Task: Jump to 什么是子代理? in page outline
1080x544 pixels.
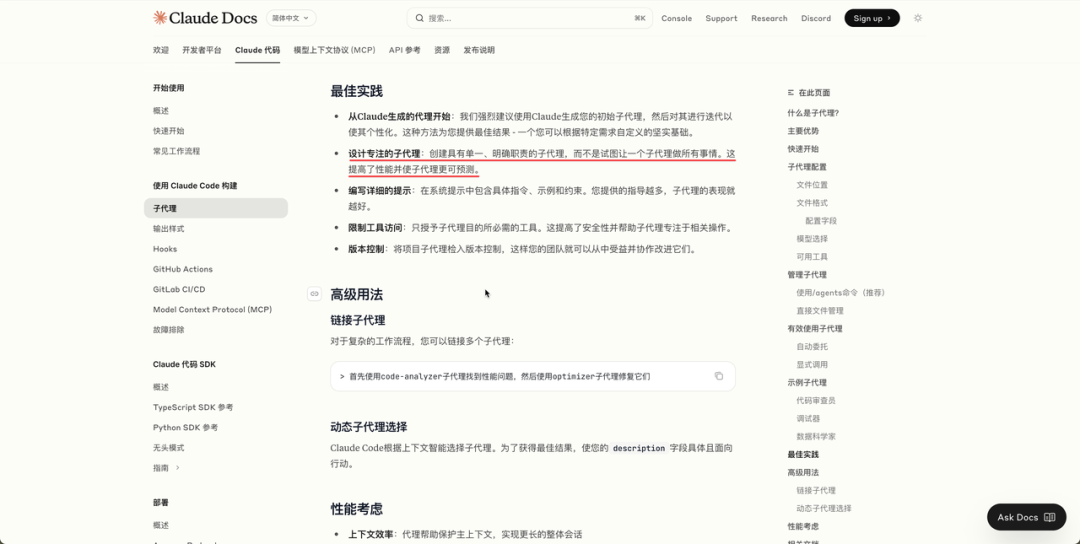Action: (x=813, y=113)
